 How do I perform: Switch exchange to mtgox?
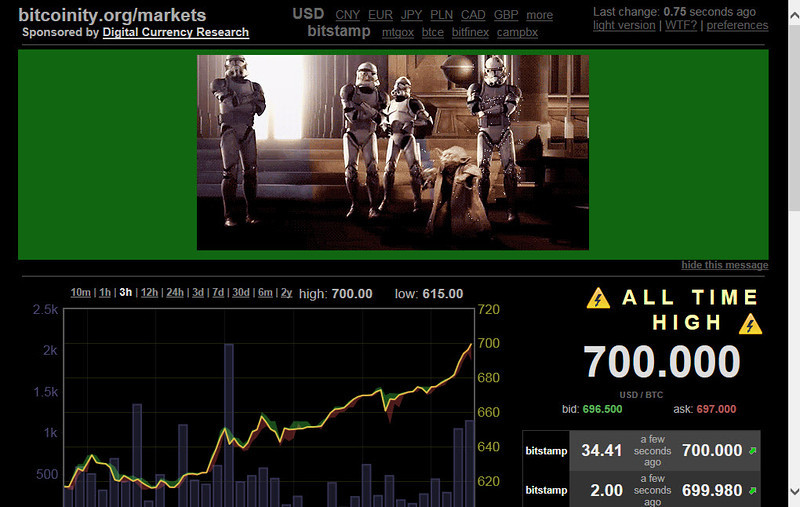pyautogui.click(x=397, y=33)
